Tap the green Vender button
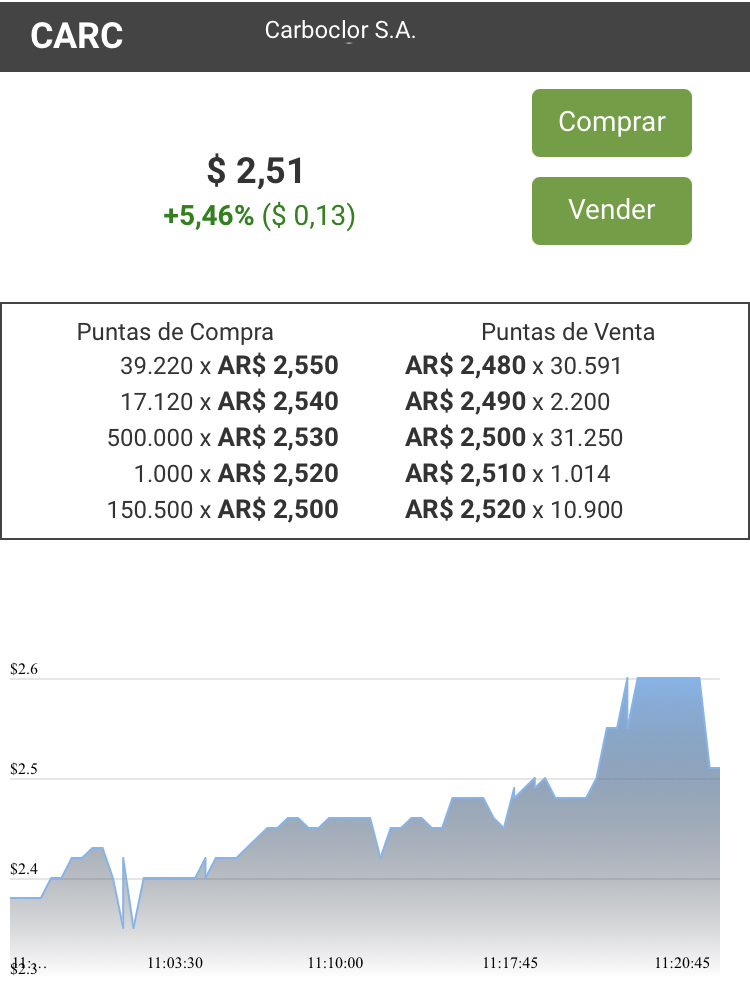750x983 pixels. click(611, 211)
